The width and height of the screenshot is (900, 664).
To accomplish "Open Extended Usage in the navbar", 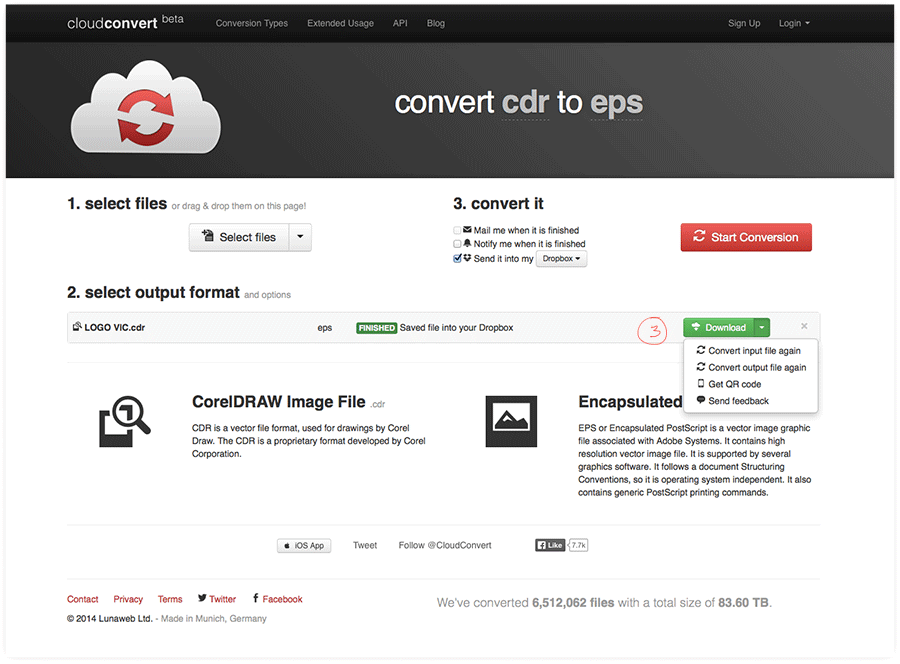I will pyautogui.click(x=340, y=24).
